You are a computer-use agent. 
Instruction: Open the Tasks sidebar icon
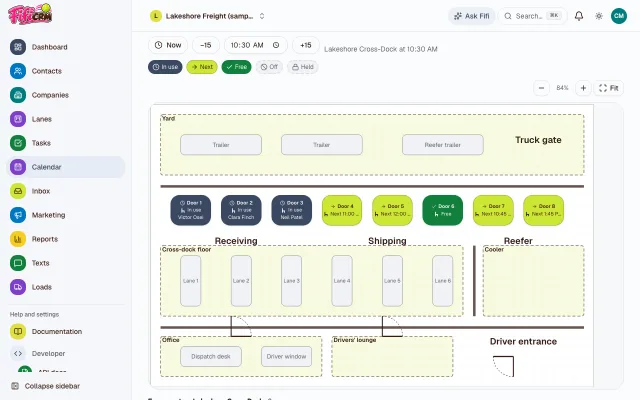[x=18, y=143]
